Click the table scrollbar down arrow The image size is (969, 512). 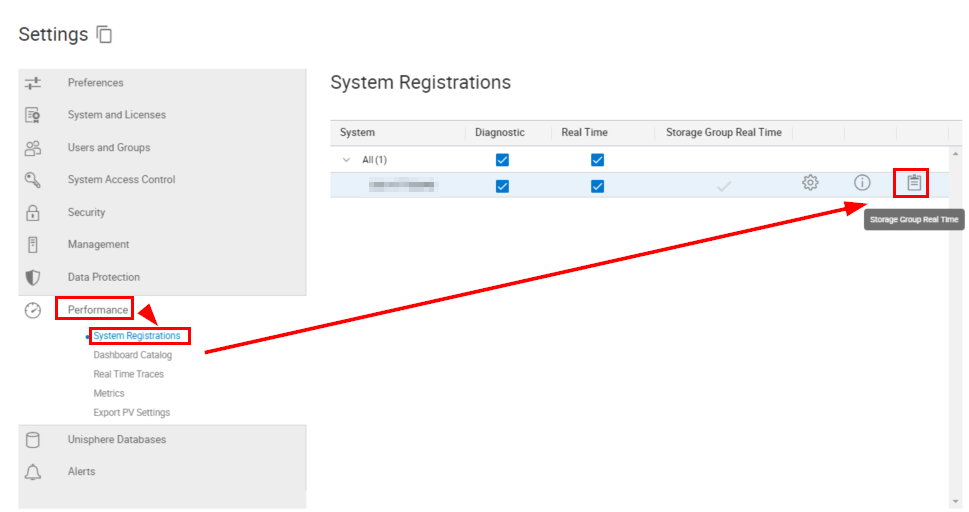point(955,502)
